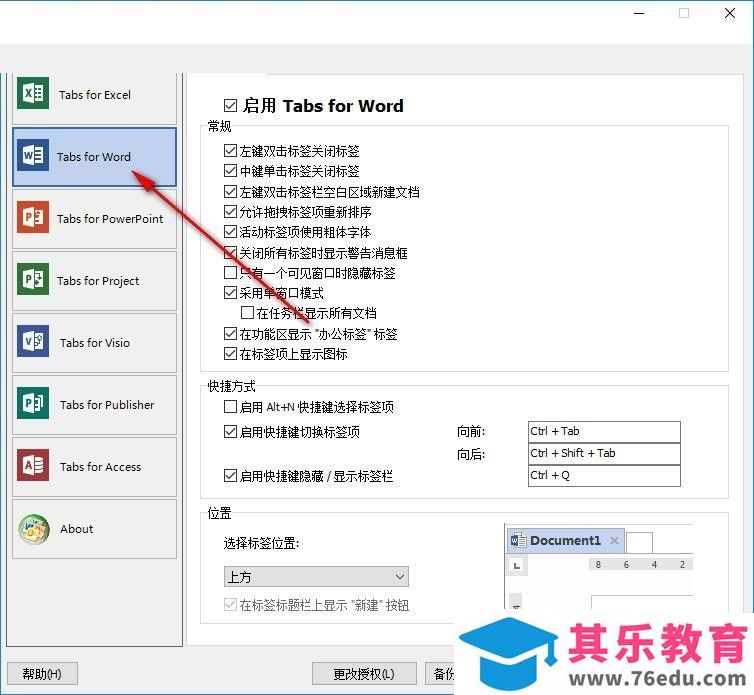Toggle 启用快捷键切换标签项 checkbox
Image resolution: width=754 pixels, height=695 pixels.
click(230, 432)
